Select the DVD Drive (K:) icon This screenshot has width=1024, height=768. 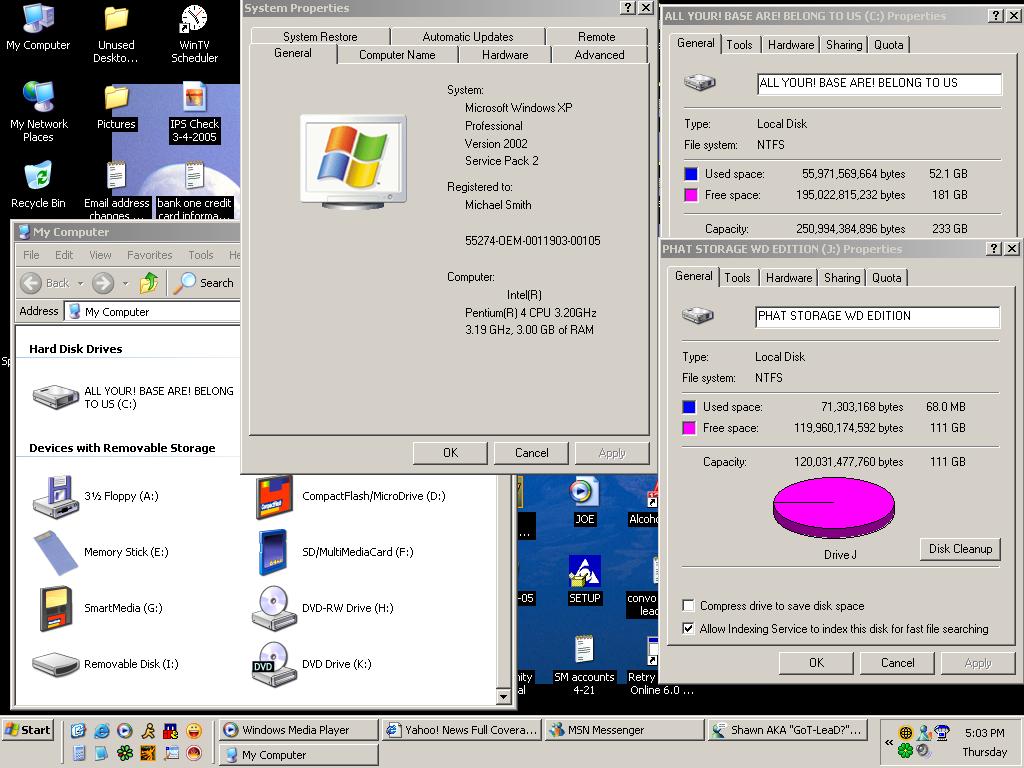click(274, 664)
